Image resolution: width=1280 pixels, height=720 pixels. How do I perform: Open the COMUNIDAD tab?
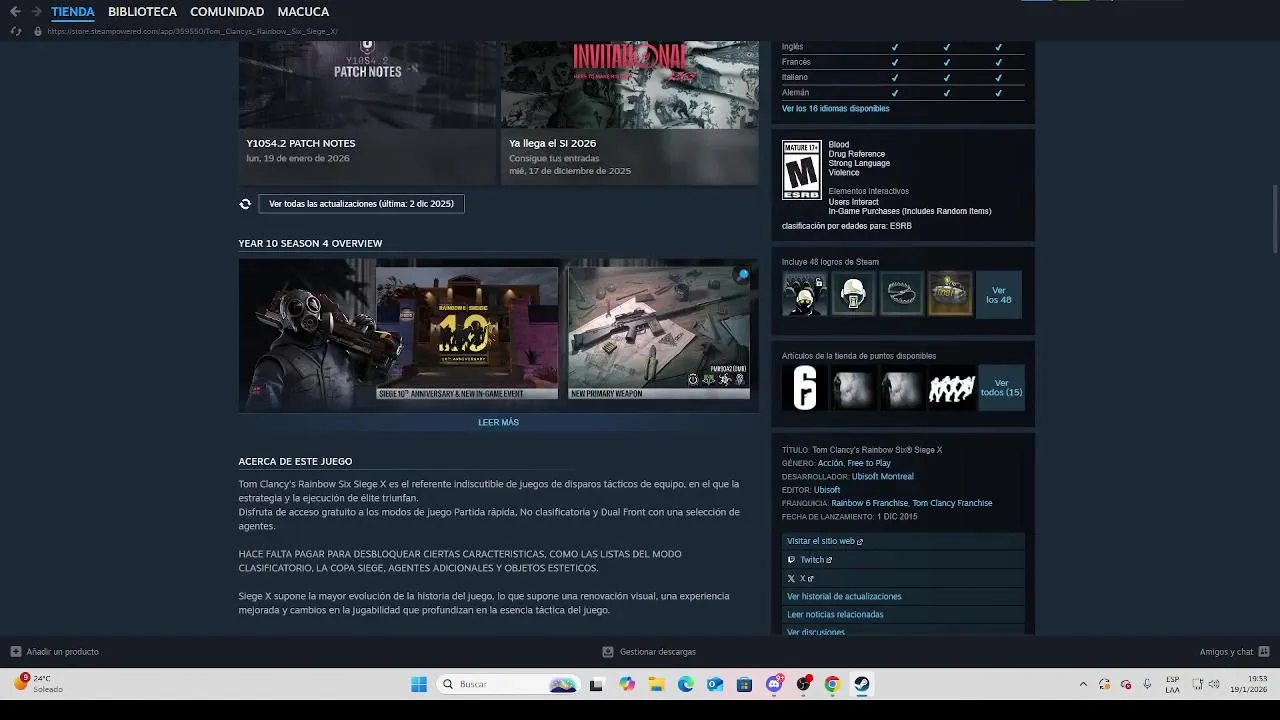coord(227,12)
